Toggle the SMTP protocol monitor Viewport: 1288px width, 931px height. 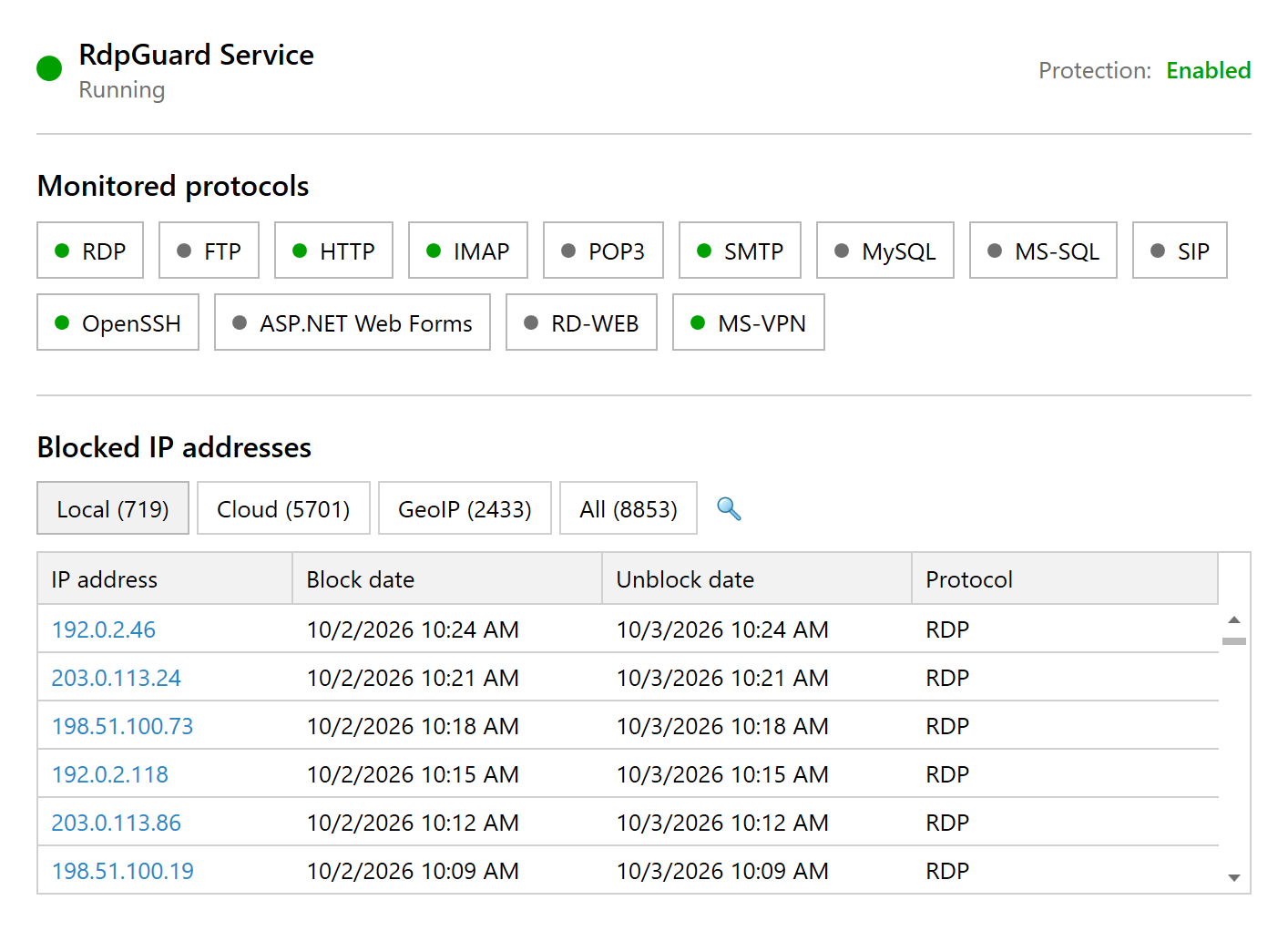point(740,251)
